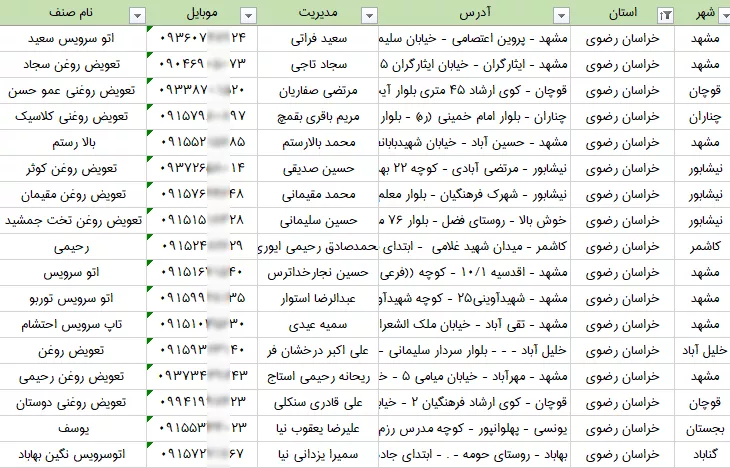Select manager cell ریحانه رحیمی استاج
This screenshot has height=468, width=730.
coord(318,377)
